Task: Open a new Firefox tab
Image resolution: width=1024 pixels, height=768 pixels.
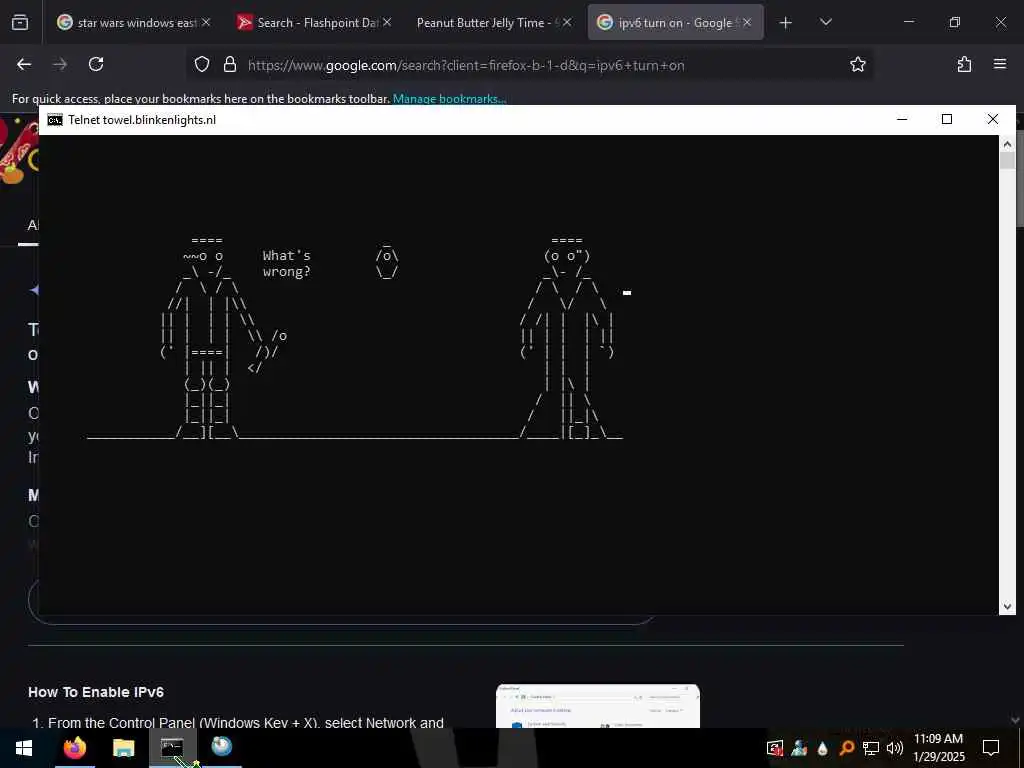Action: (786, 23)
